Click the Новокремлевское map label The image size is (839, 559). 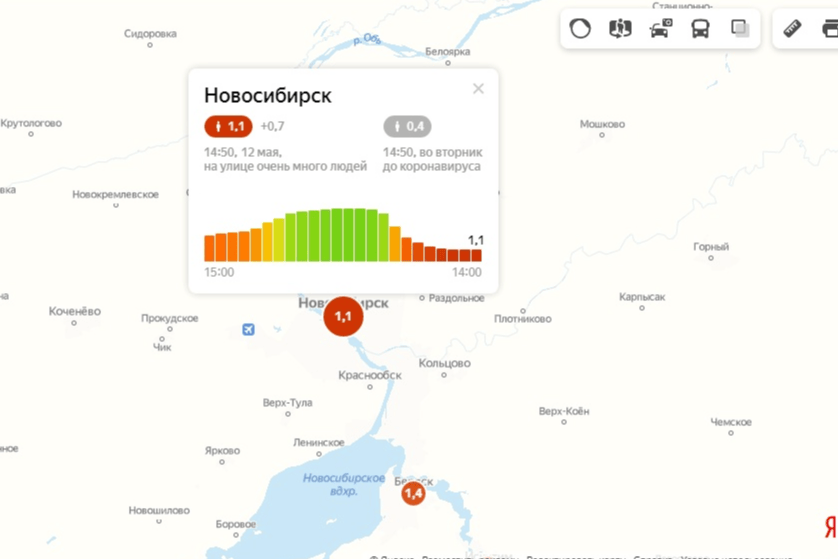pos(116,194)
